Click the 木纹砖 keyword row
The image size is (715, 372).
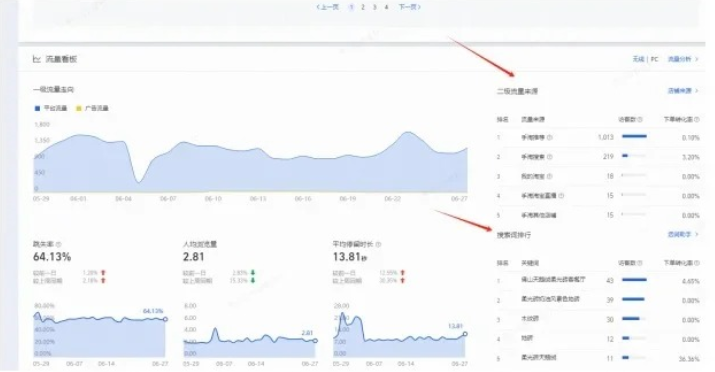pyautogui.click(x=598, y=319)
